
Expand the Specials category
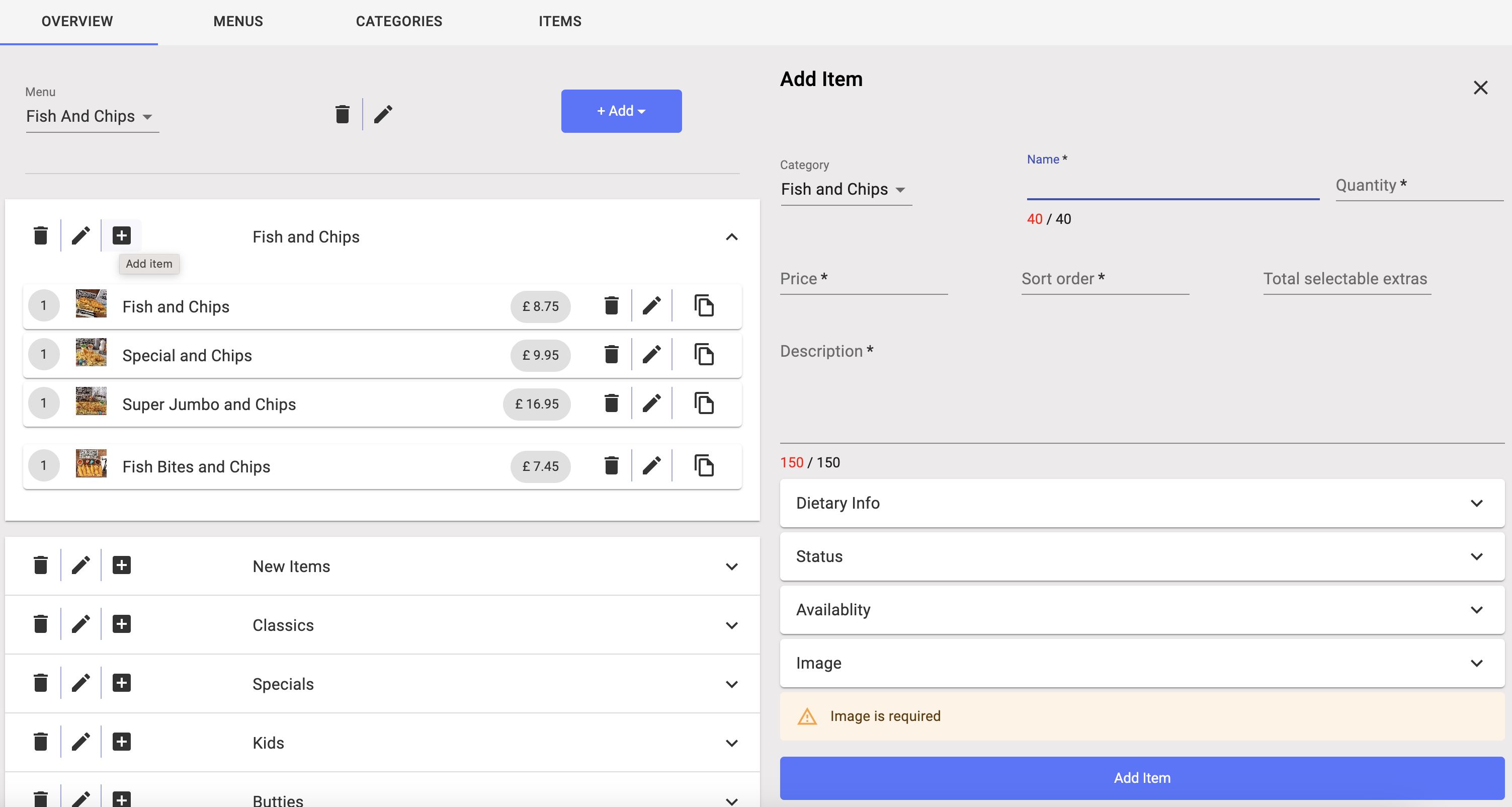click(731, 684)
